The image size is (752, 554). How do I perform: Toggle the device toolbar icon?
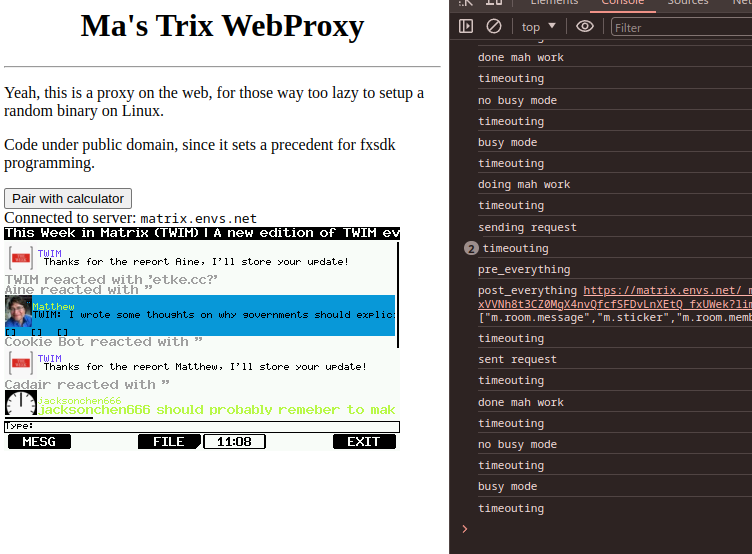click(x=497, y=3)
